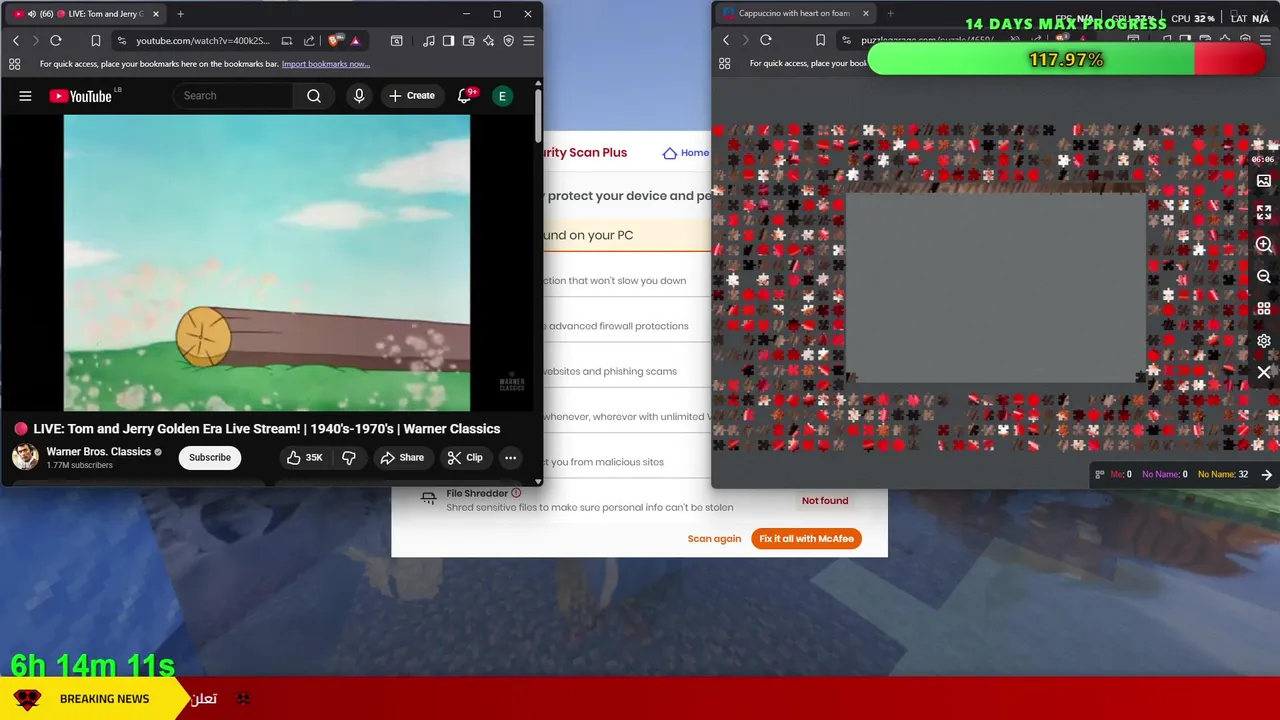Click the YouTube search input field
This screenshot has width=1280, height=720.
point(234,96)
